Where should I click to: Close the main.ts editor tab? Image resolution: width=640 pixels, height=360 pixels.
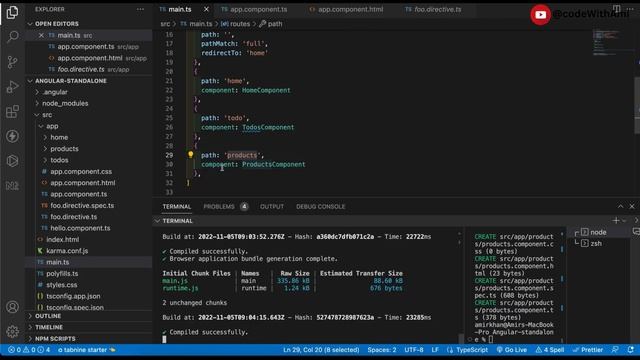point(206,9)
